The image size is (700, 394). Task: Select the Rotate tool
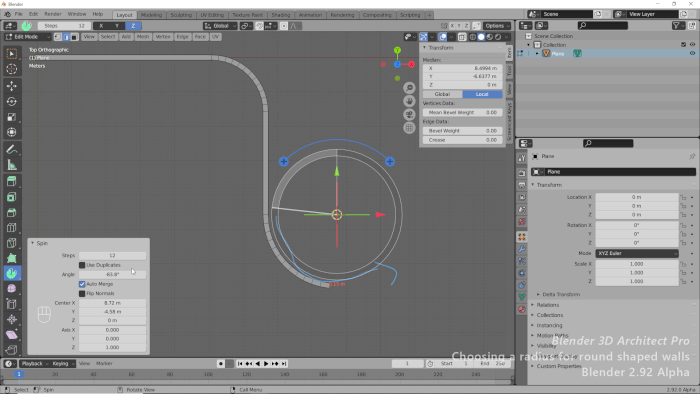[12, 102]
